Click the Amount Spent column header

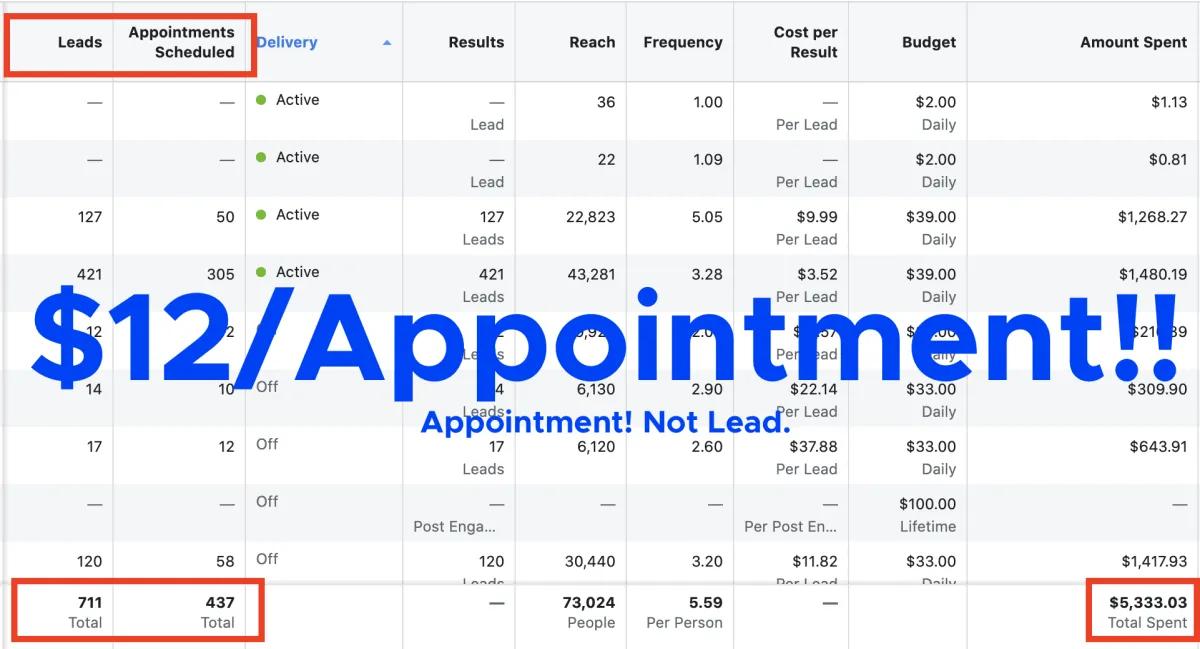(1134, 42)
